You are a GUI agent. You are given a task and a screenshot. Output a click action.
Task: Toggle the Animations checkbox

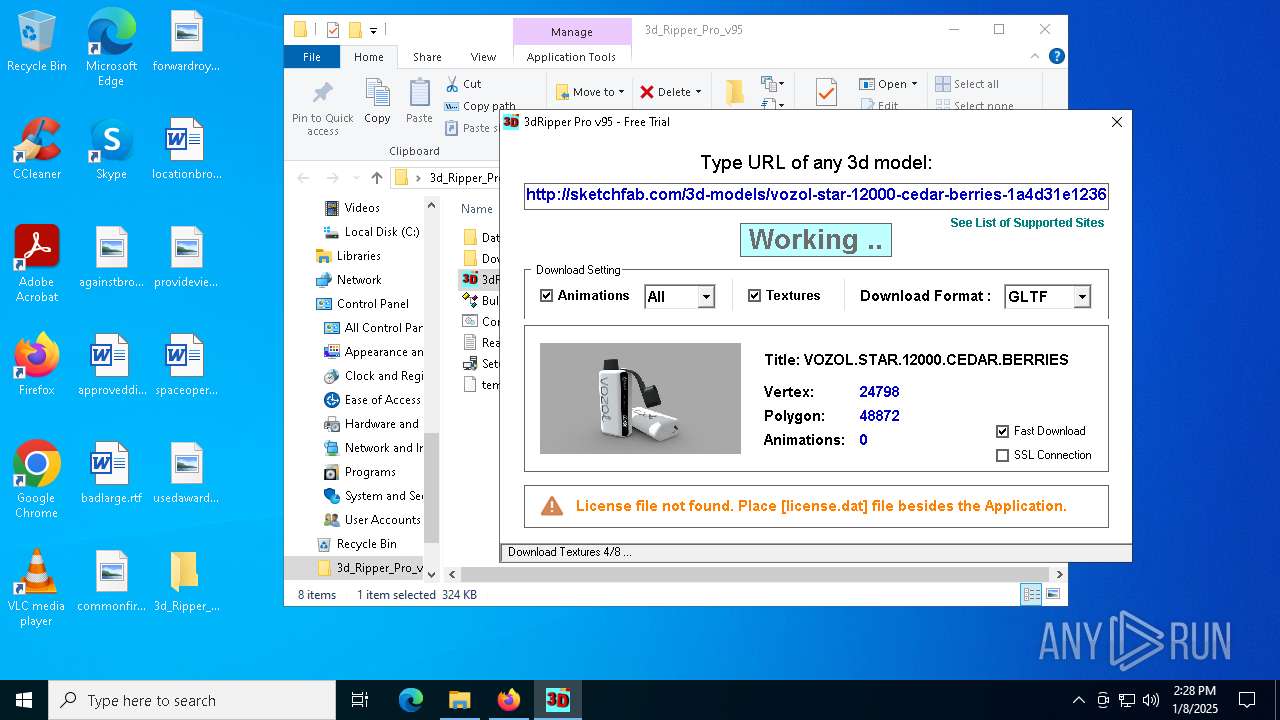coord(546,296)
